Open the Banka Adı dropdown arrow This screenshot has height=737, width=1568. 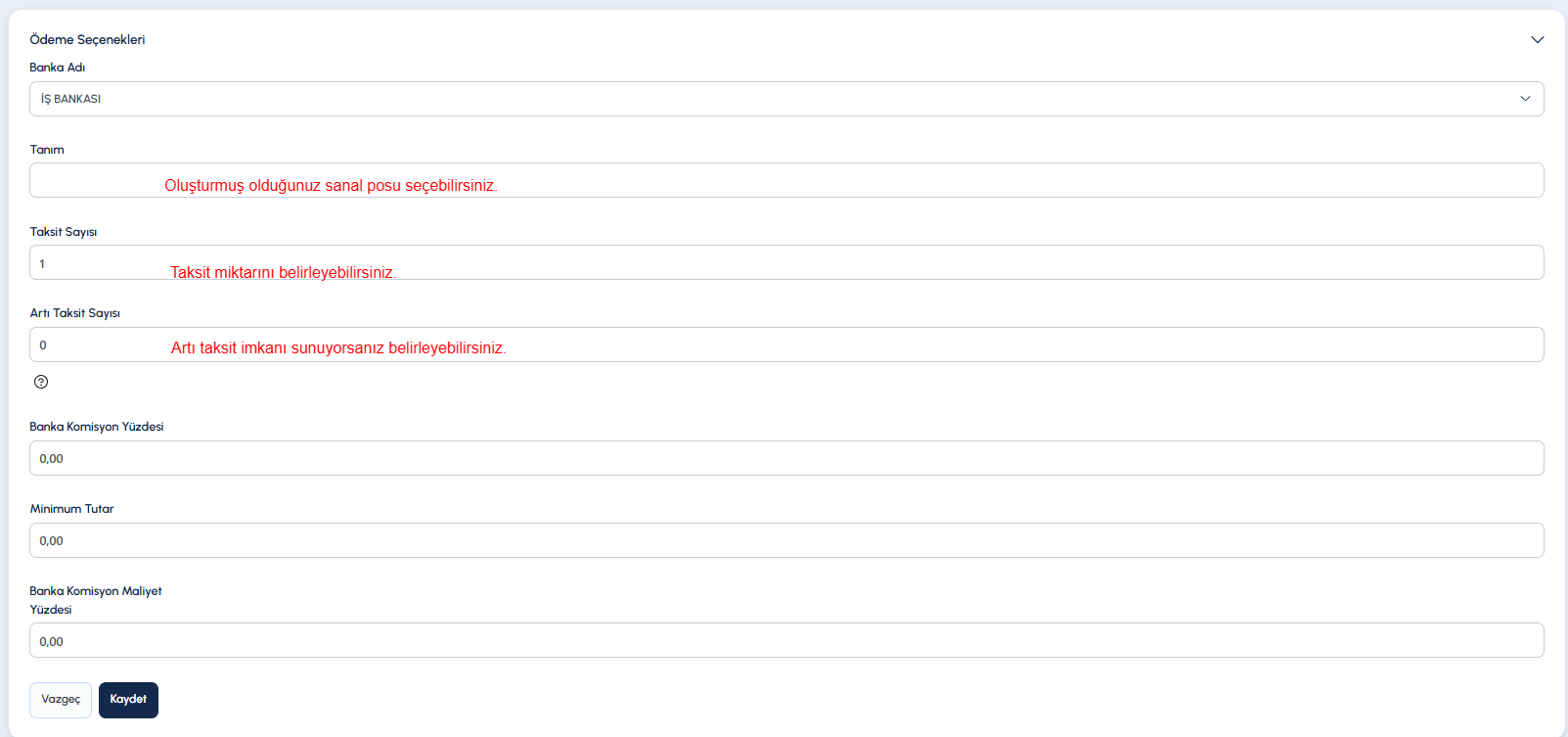coord(1524,99)
